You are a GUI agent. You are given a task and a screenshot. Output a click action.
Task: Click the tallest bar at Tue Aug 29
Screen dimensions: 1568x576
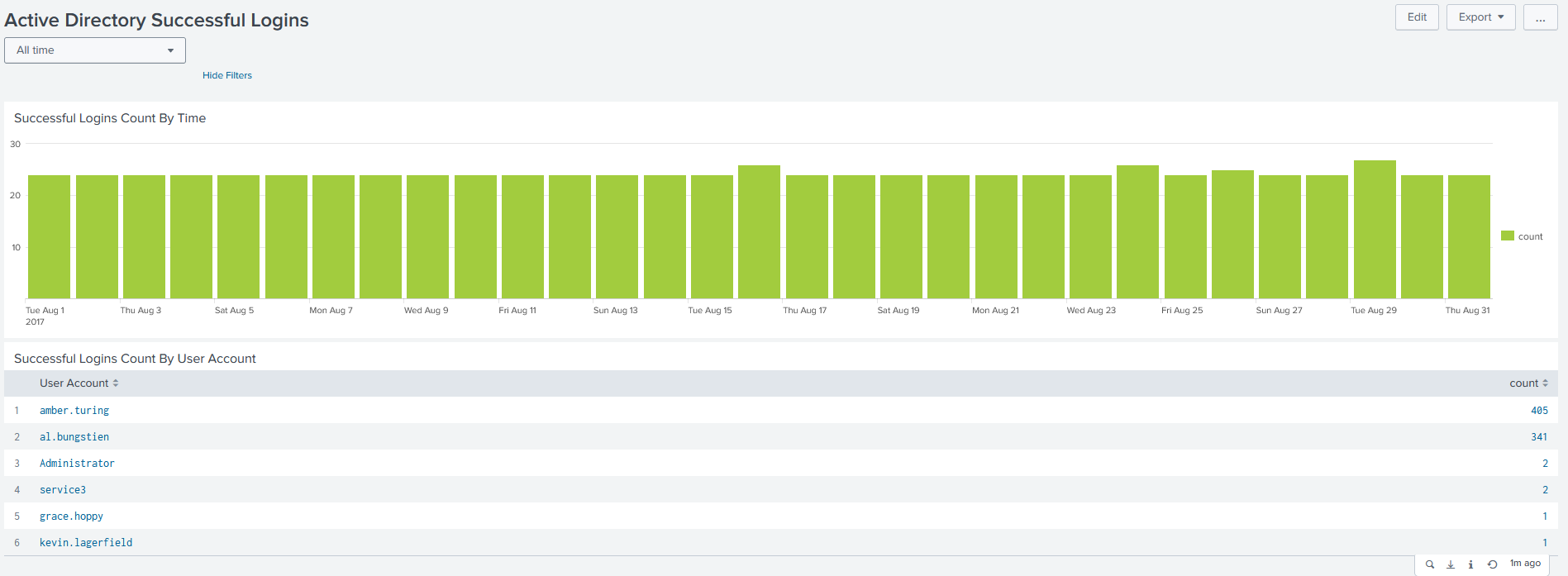pyautogui.click(x=1375, y=230)
